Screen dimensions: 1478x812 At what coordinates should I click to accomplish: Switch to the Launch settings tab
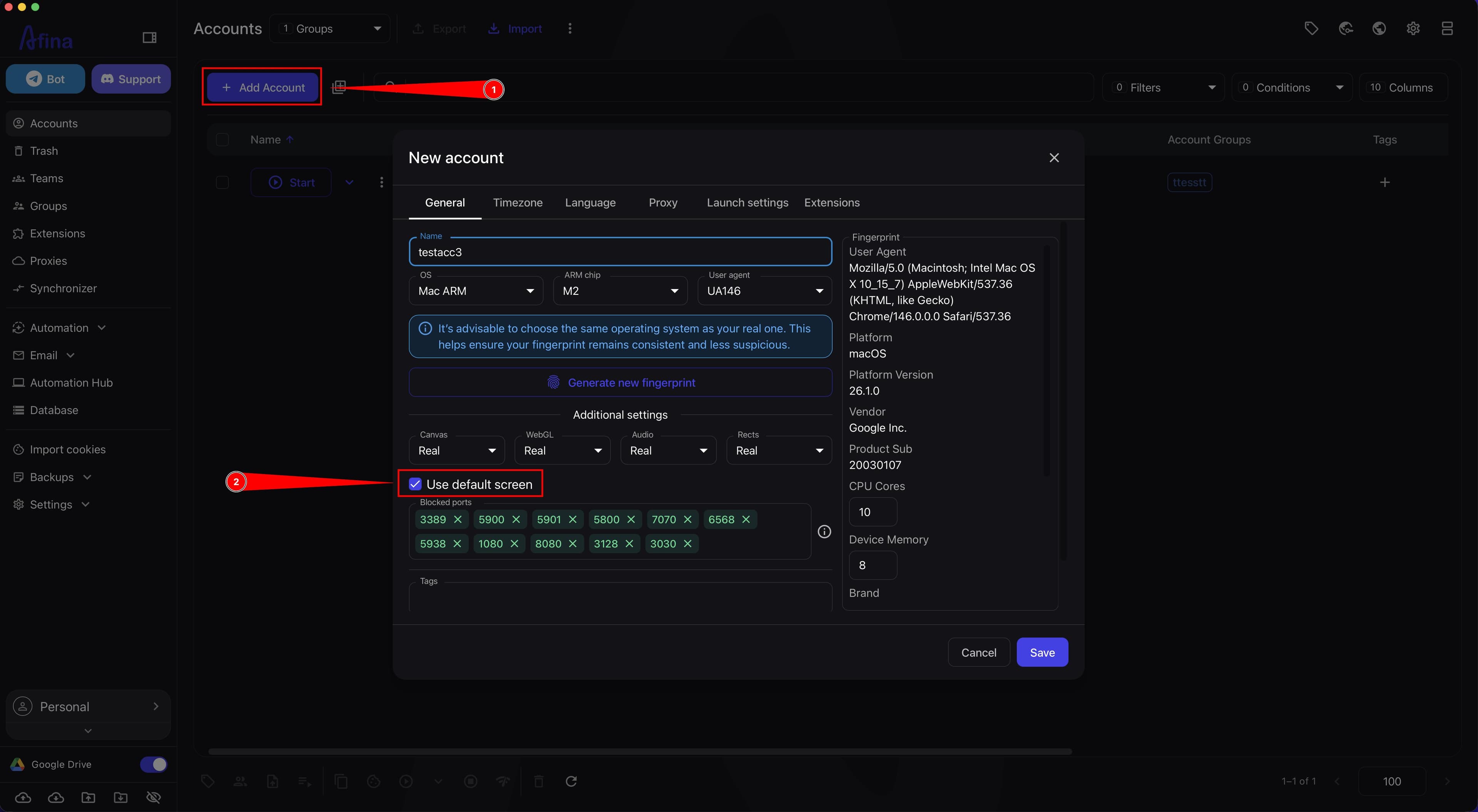coord(747,202)
